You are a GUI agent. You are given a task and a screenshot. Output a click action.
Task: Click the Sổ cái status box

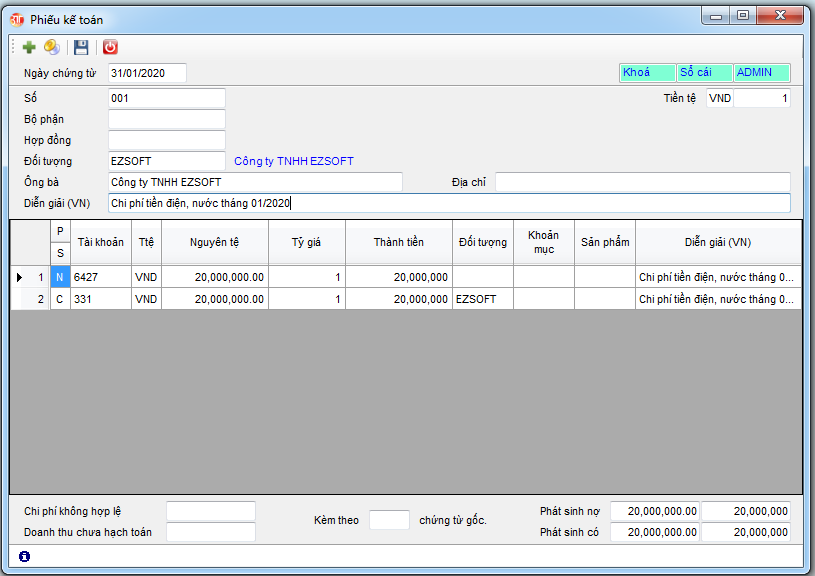pyautogui.click(x=704, y=73)
